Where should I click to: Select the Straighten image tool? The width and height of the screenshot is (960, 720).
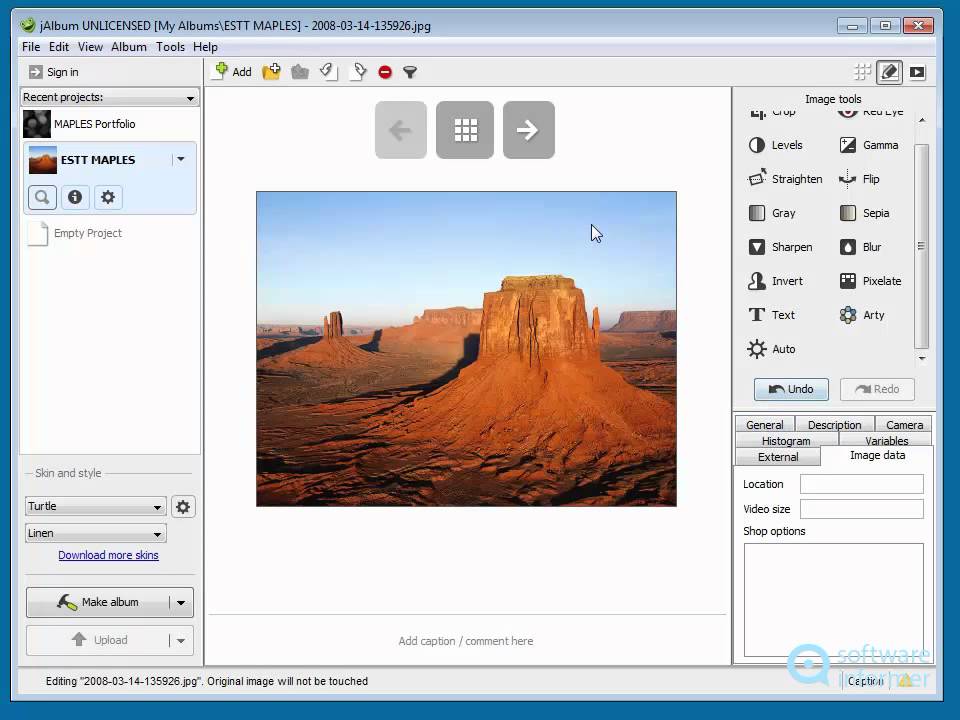786,179
